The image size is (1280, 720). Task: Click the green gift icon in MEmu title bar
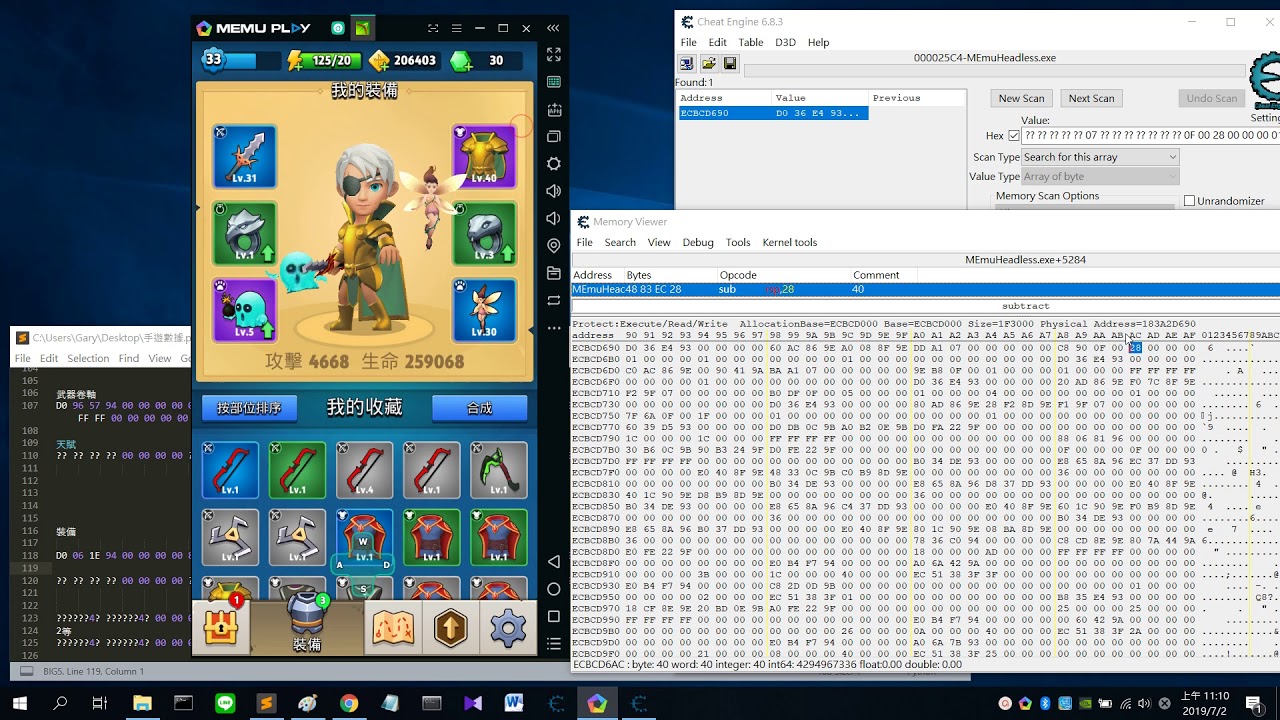coord(362,28)
